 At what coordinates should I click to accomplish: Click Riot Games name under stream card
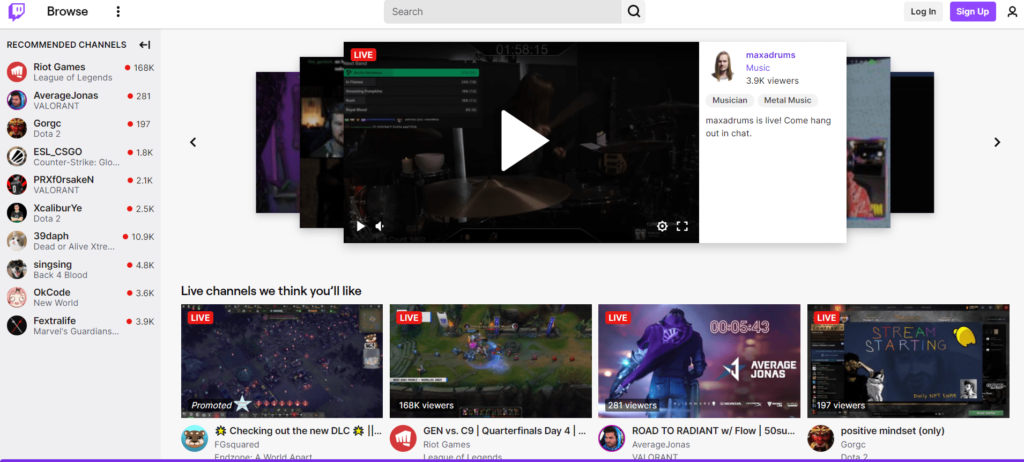[x=447, y=445]
